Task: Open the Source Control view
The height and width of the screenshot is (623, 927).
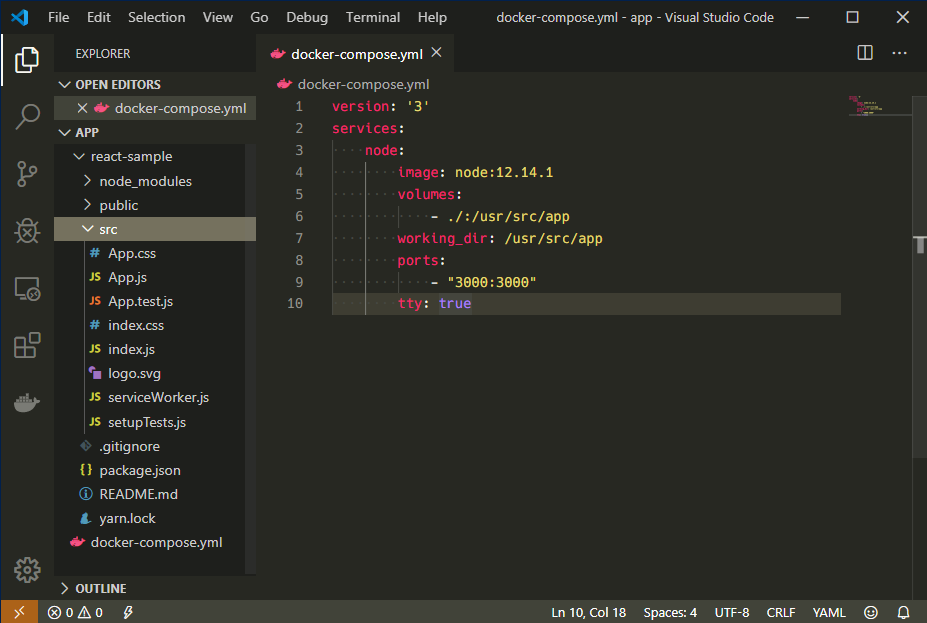Action: 27,174
